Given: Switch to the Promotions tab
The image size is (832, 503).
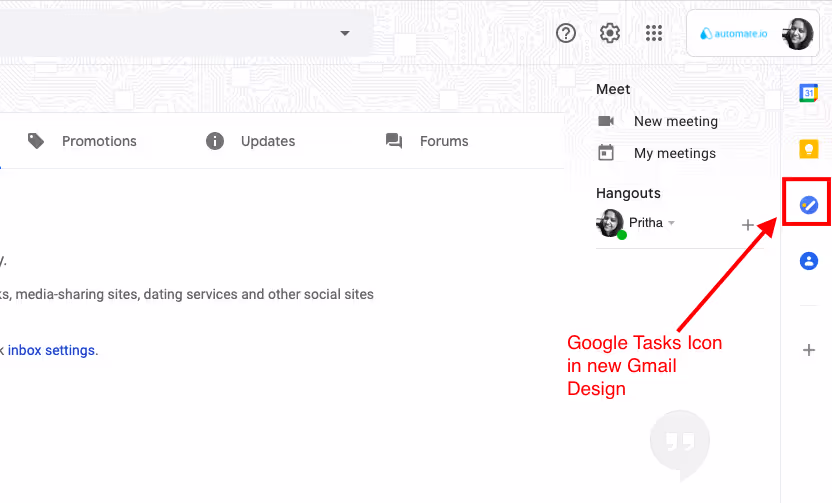Looking at the screenshot, I should [x=82, y=141].
